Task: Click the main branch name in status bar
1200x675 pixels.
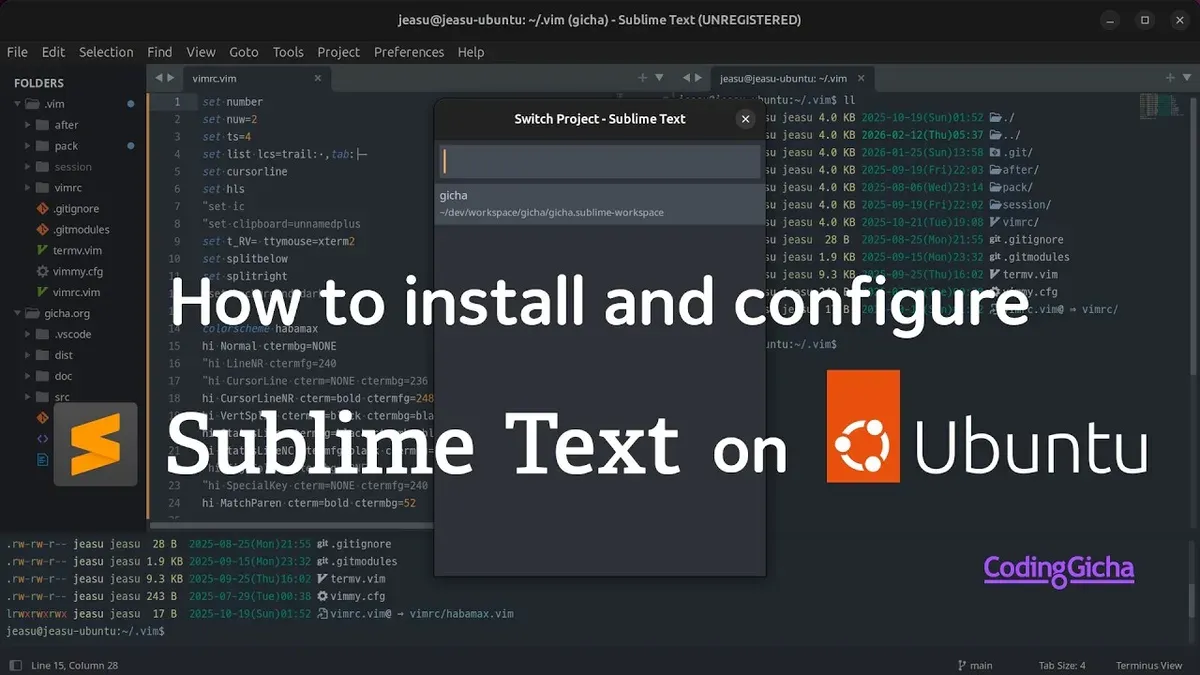Action: coord(981,665)
